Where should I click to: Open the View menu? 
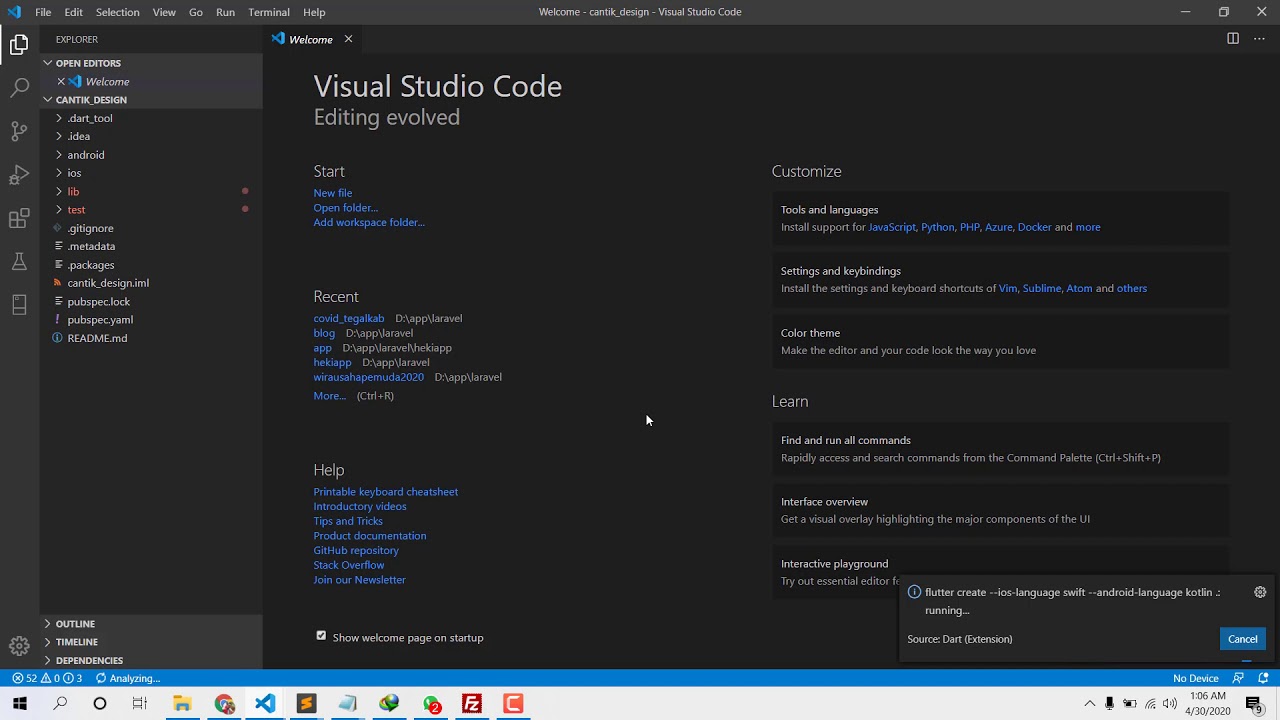[164, 12]
